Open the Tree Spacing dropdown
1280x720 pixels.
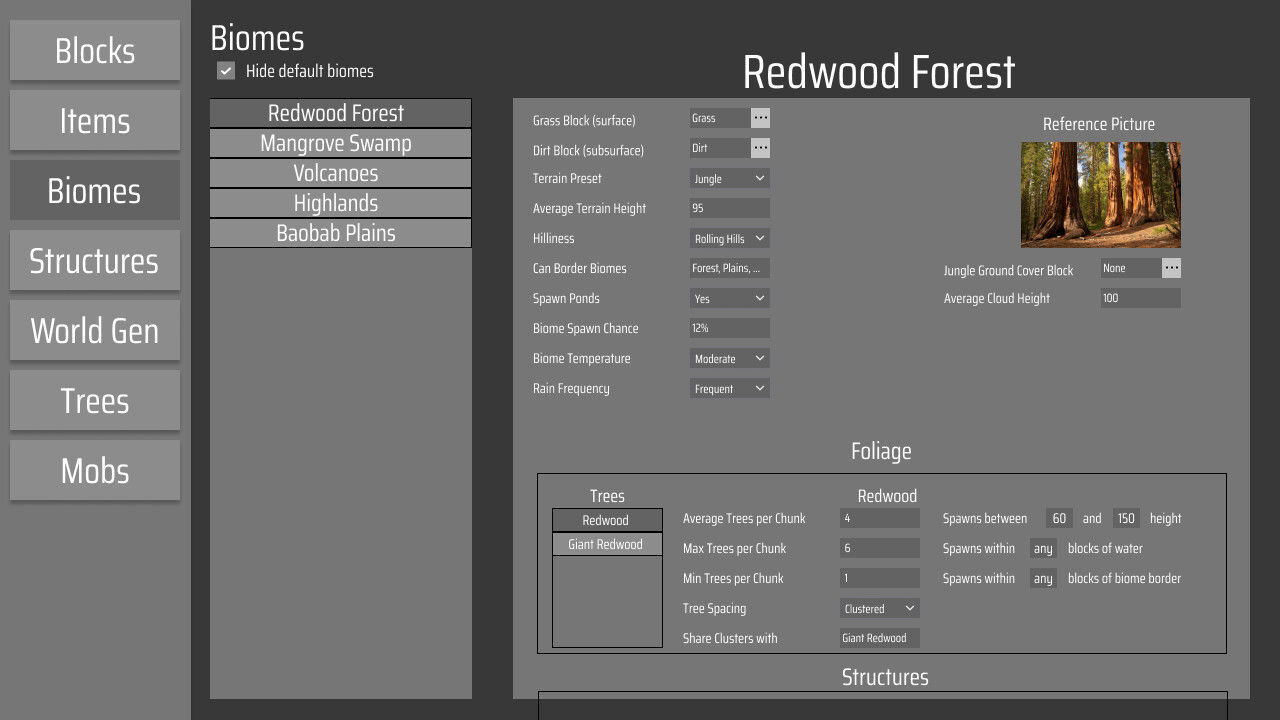pos(879,608)
